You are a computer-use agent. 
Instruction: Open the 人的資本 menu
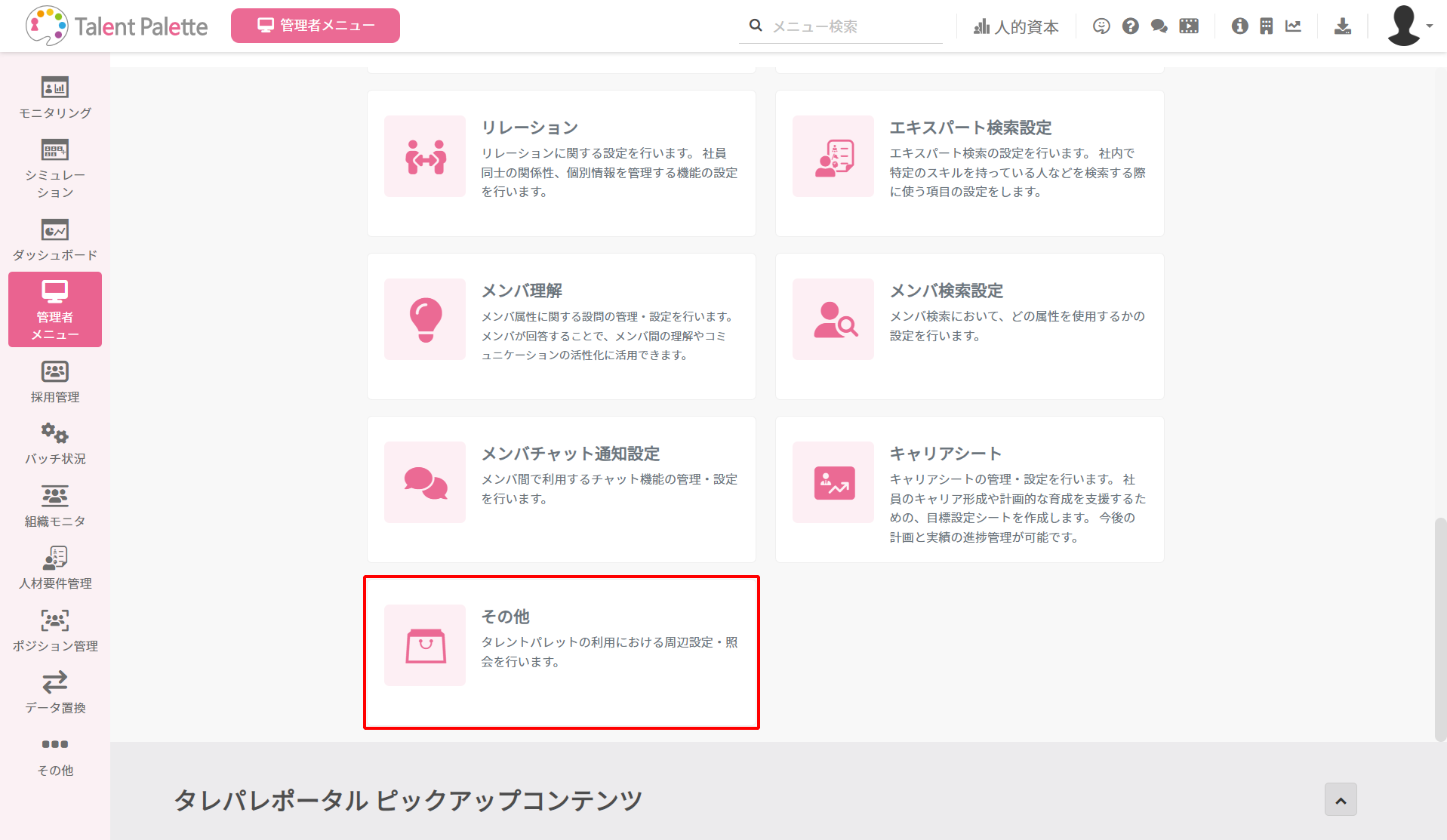1016,27
